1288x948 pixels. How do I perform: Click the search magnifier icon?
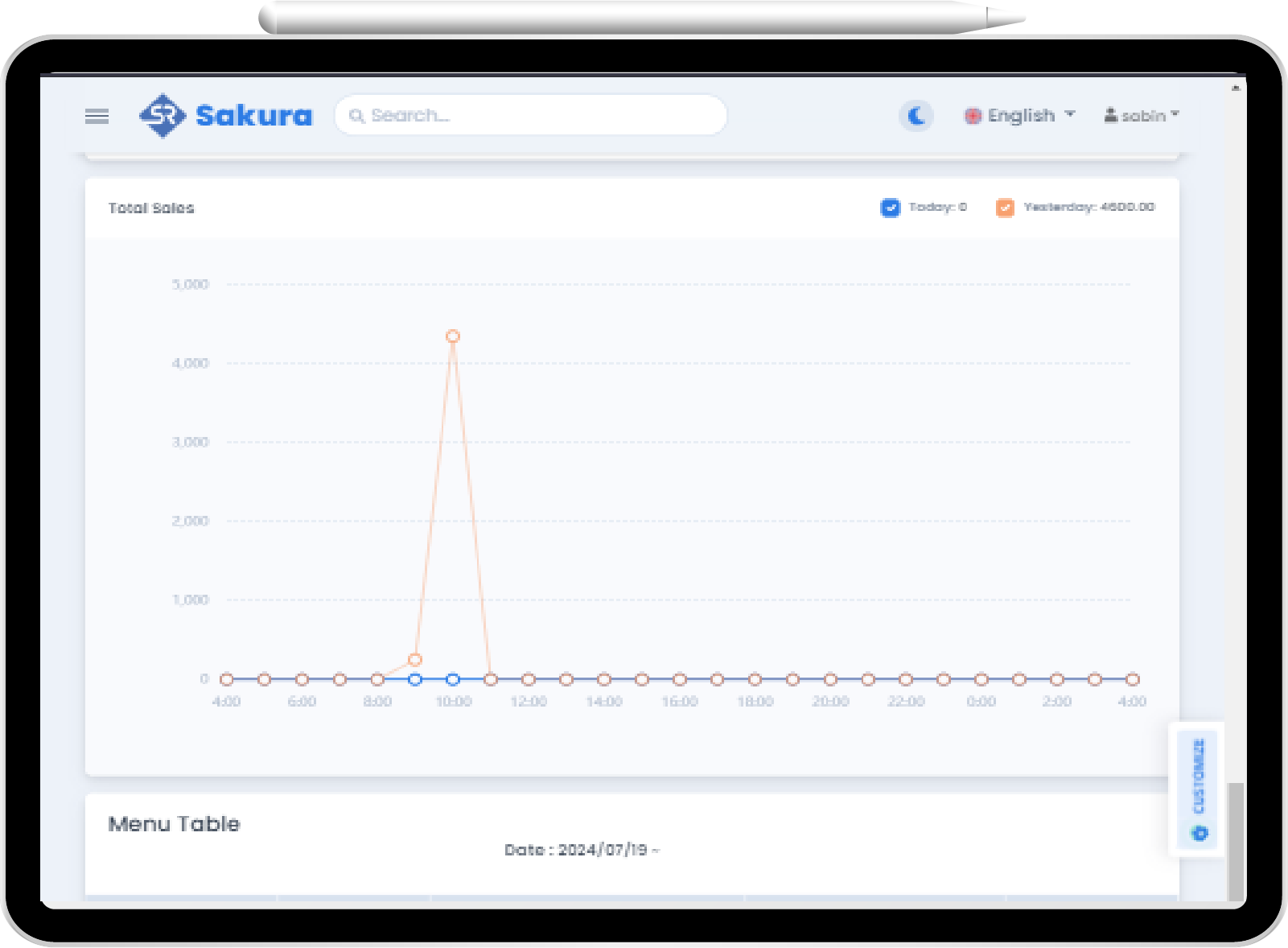356,116
